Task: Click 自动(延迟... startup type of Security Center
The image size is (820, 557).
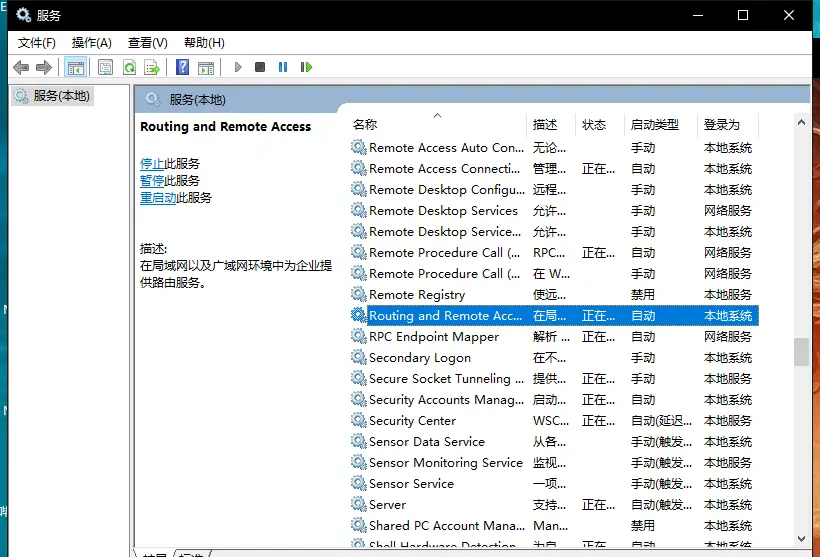Action: point(662,420)
